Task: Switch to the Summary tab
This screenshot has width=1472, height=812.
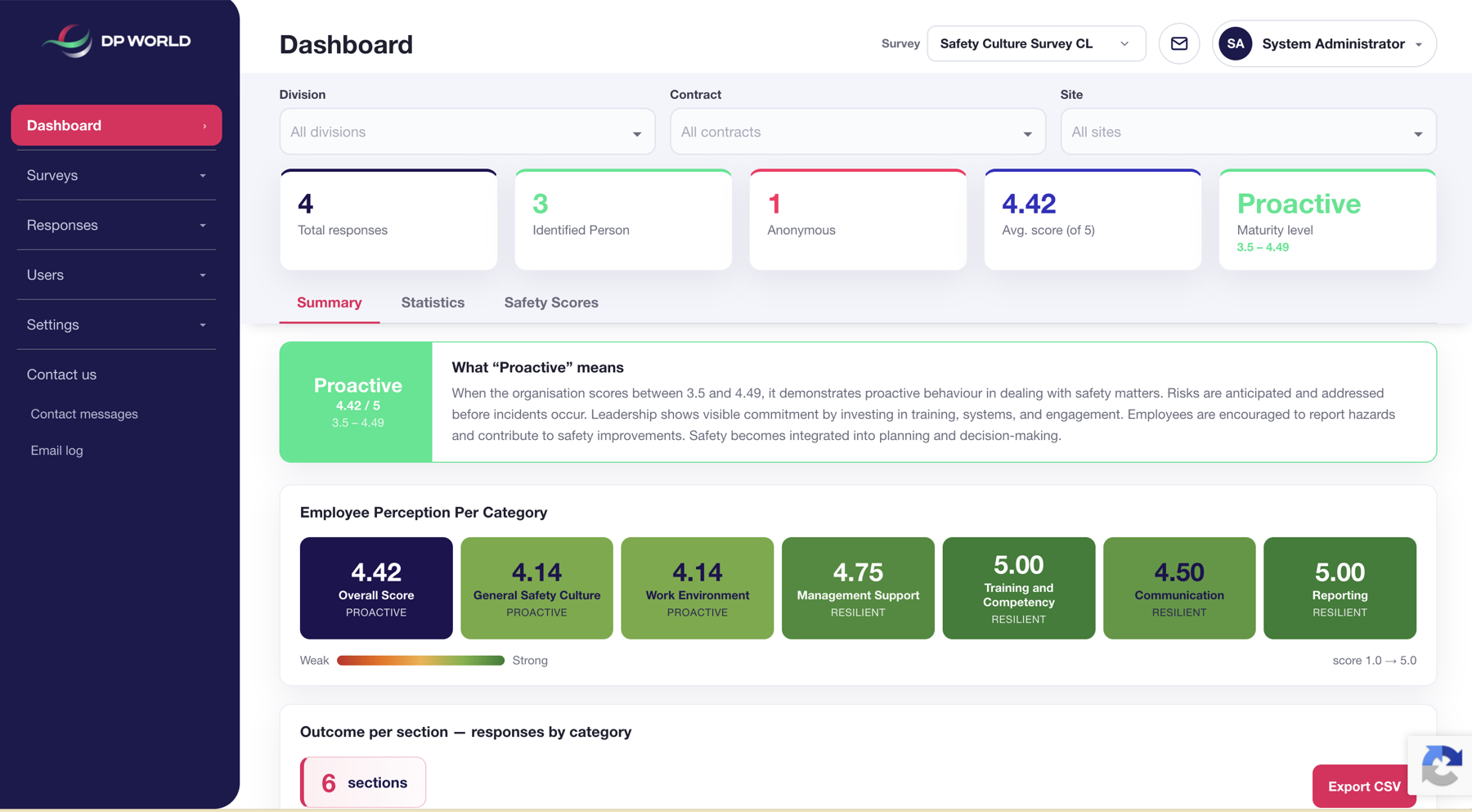Action: (329, 303)
